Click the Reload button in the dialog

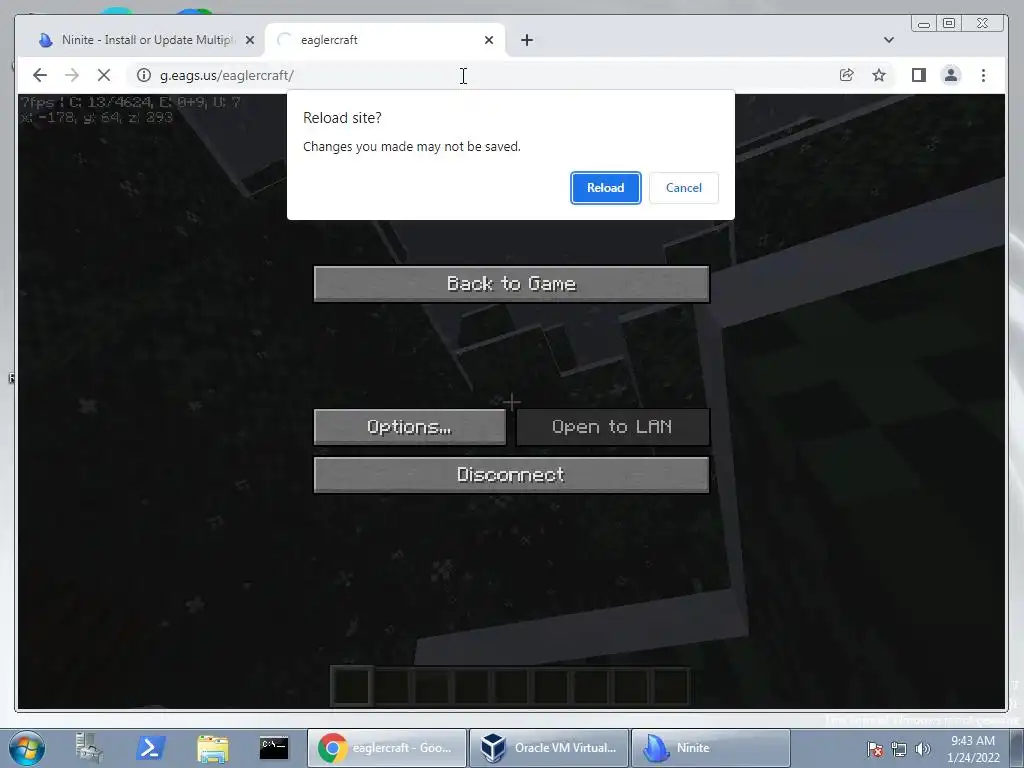605,188
